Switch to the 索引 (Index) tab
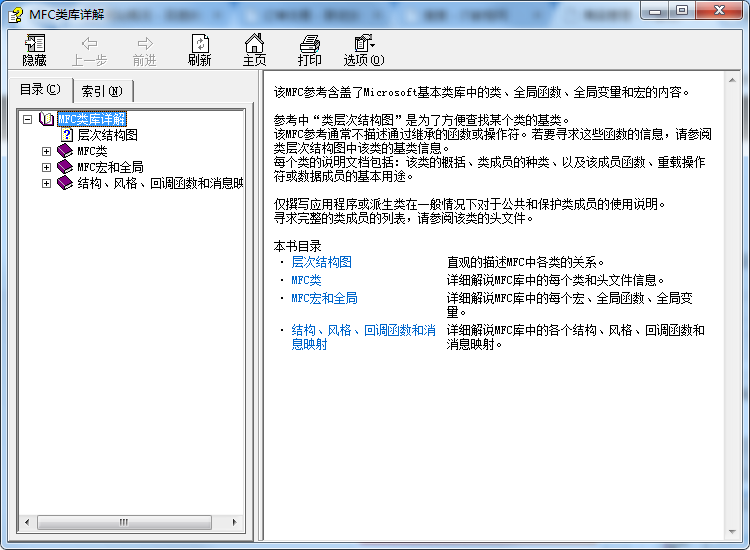Image resolution: width=750 pixels, height=550 pixels. 102,91
